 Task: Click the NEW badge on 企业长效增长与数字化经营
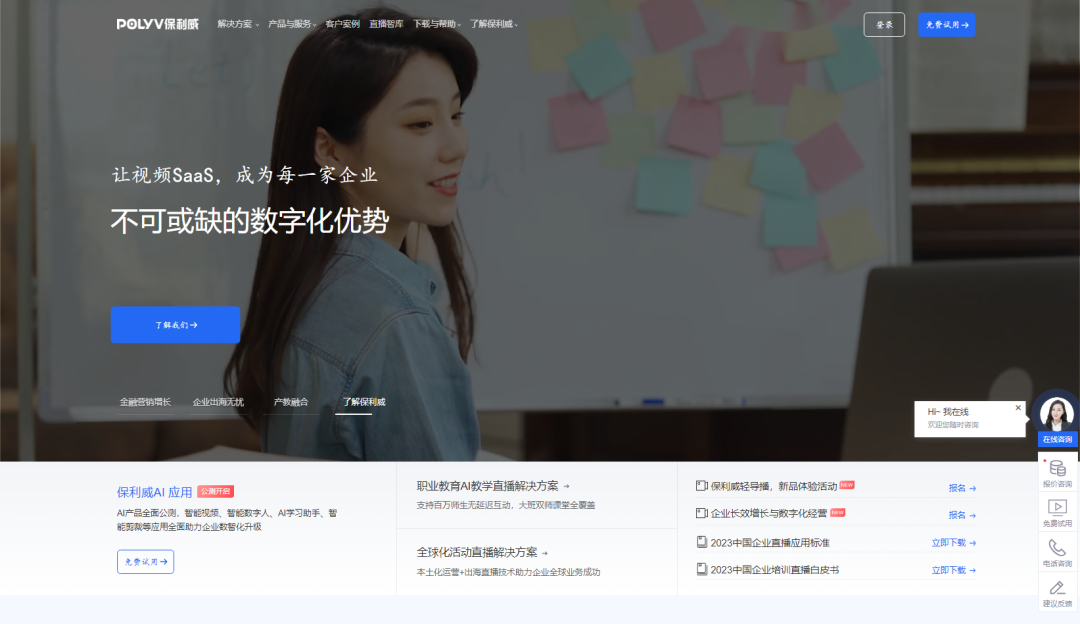pos(837,512)
